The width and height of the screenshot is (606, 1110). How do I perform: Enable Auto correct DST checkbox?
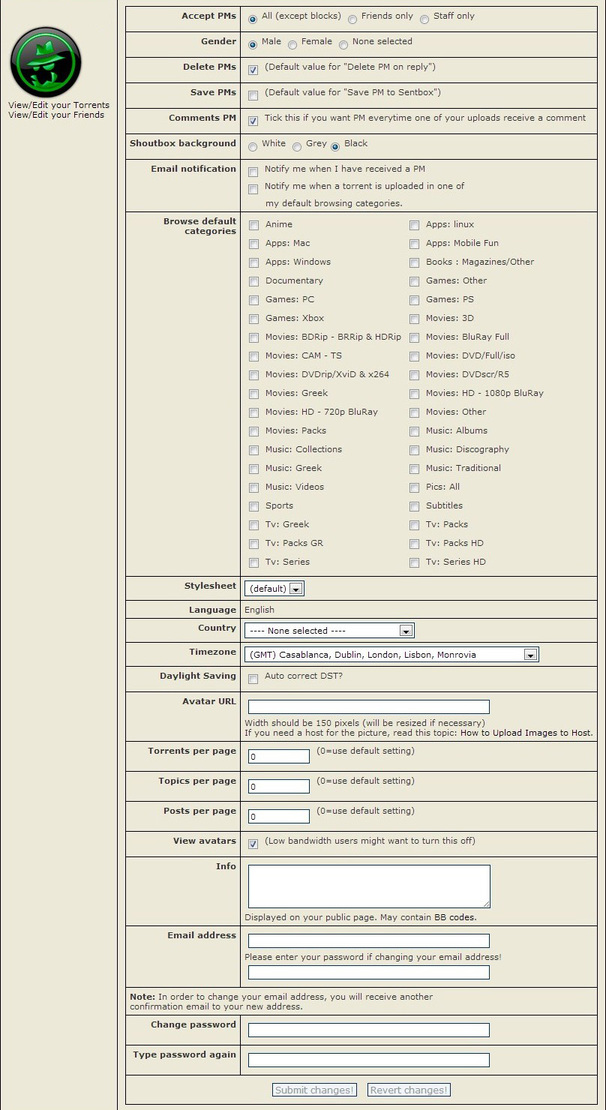tap(253, 680)
